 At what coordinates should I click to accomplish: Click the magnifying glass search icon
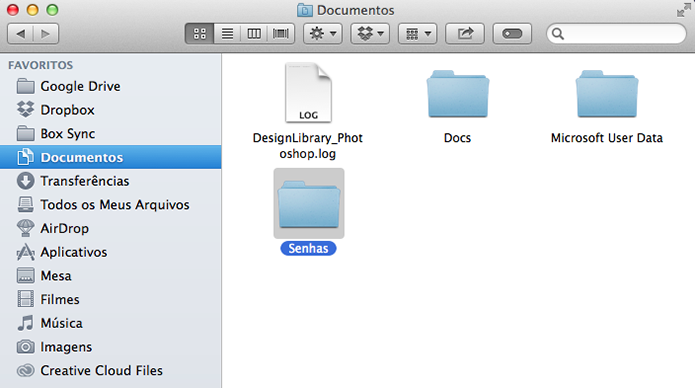point(558,34)
